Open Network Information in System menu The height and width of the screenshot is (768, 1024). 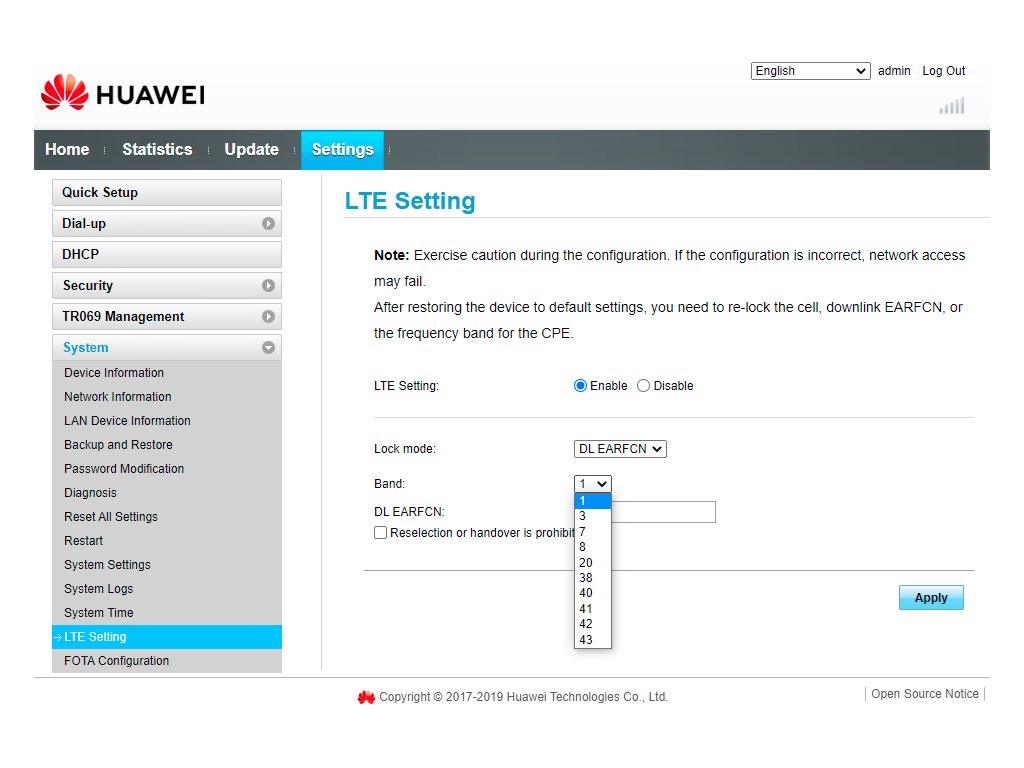pyautogui.click(x=118, y=396)
